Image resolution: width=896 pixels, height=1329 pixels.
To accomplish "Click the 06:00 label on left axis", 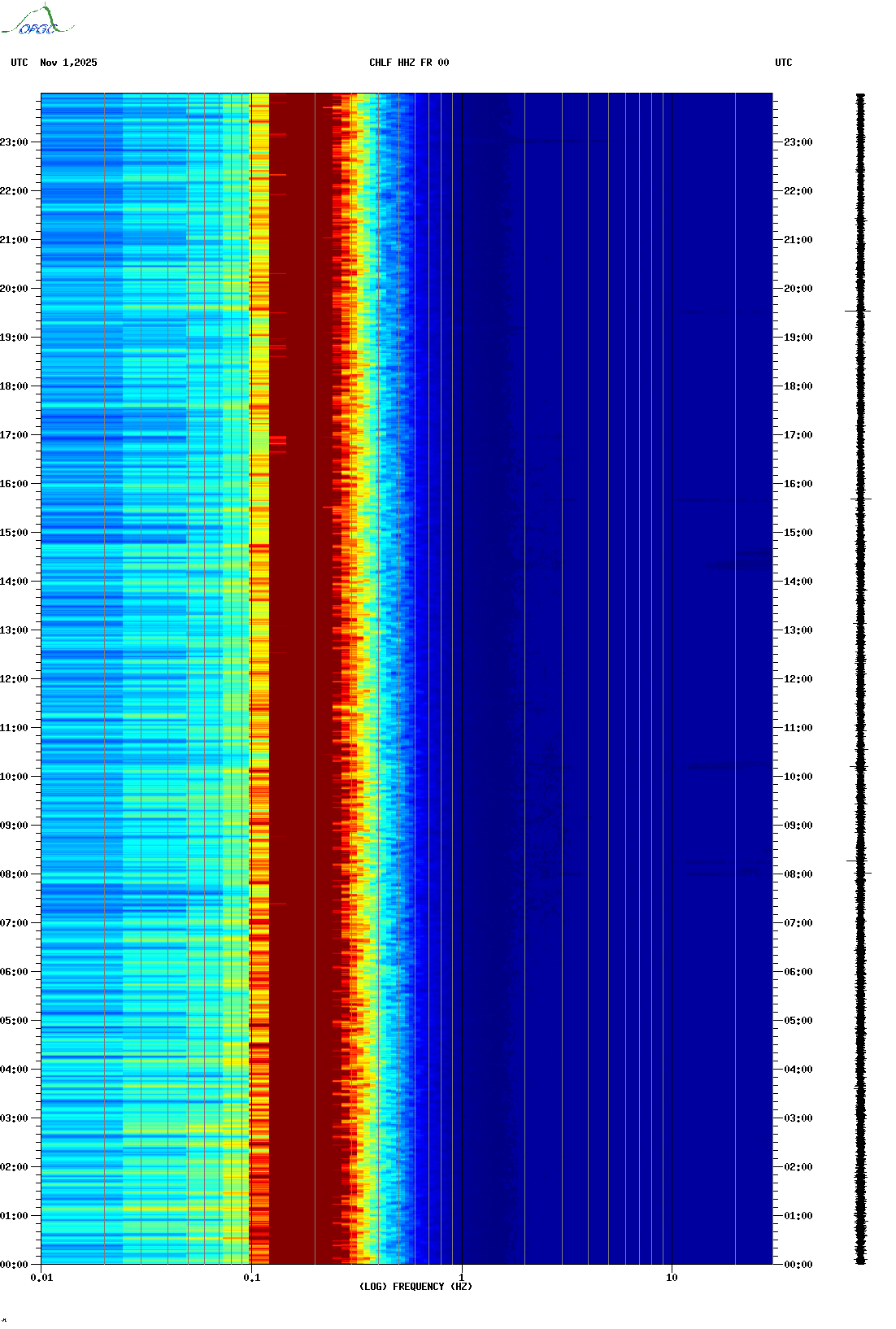I will click(14, 971).
